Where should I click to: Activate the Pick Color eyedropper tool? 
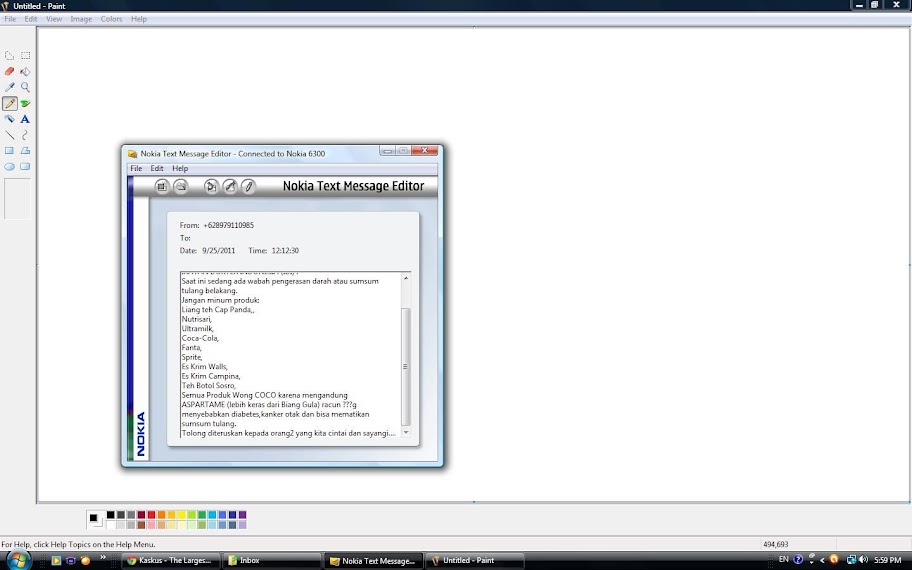coord(9,87)
